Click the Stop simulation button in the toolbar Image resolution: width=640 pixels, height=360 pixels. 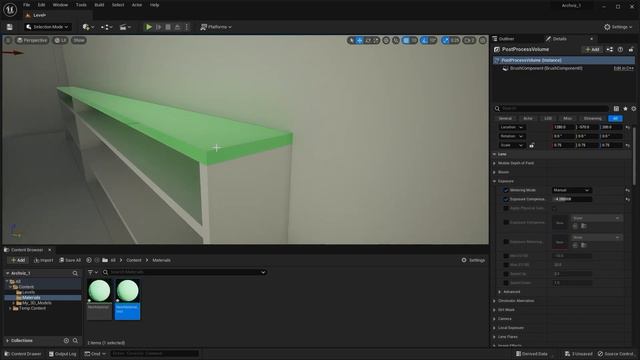tap(168, 27)
